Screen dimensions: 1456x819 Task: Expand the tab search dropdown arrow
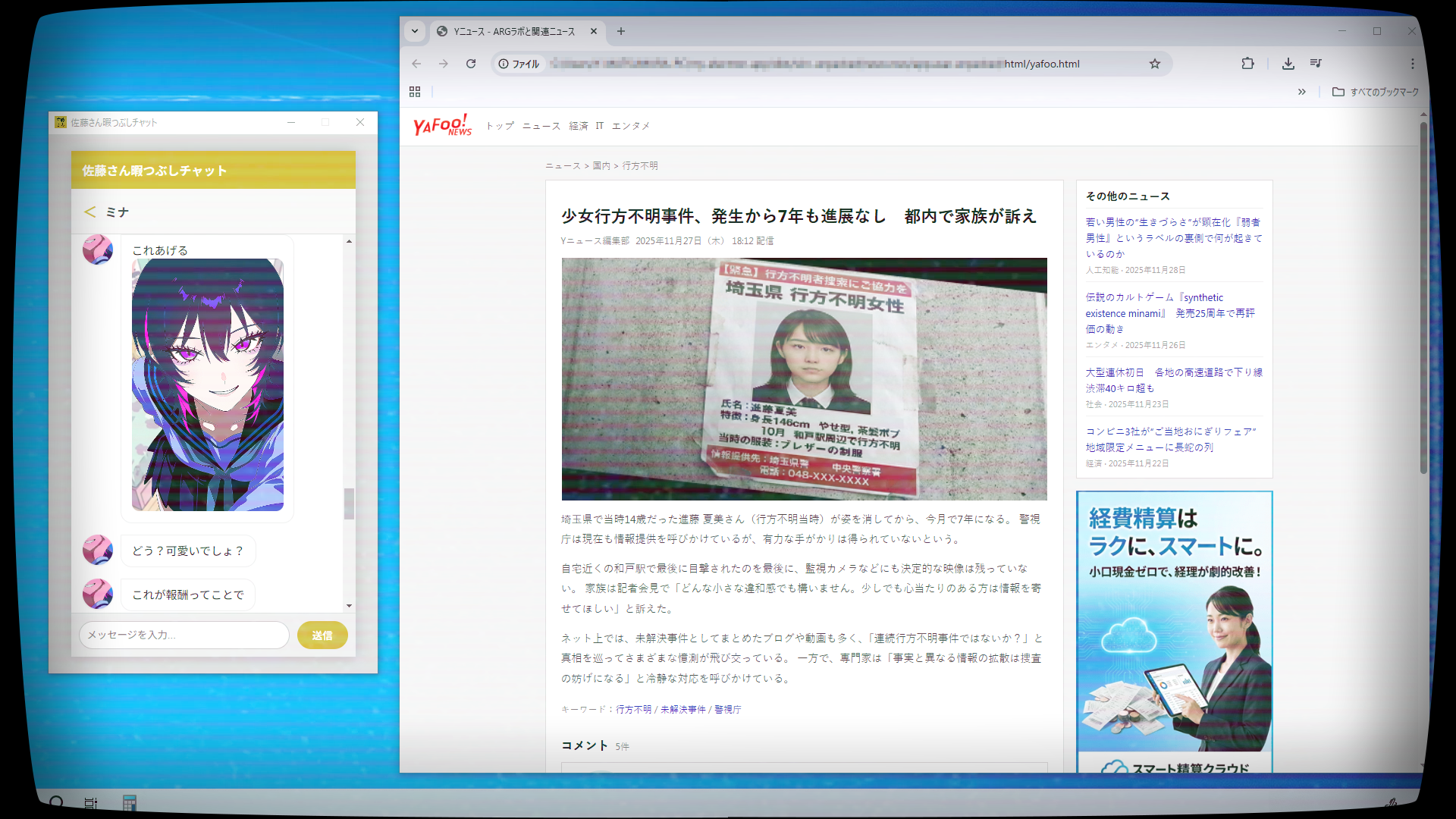pyautogui.click(x=414, y=31)
